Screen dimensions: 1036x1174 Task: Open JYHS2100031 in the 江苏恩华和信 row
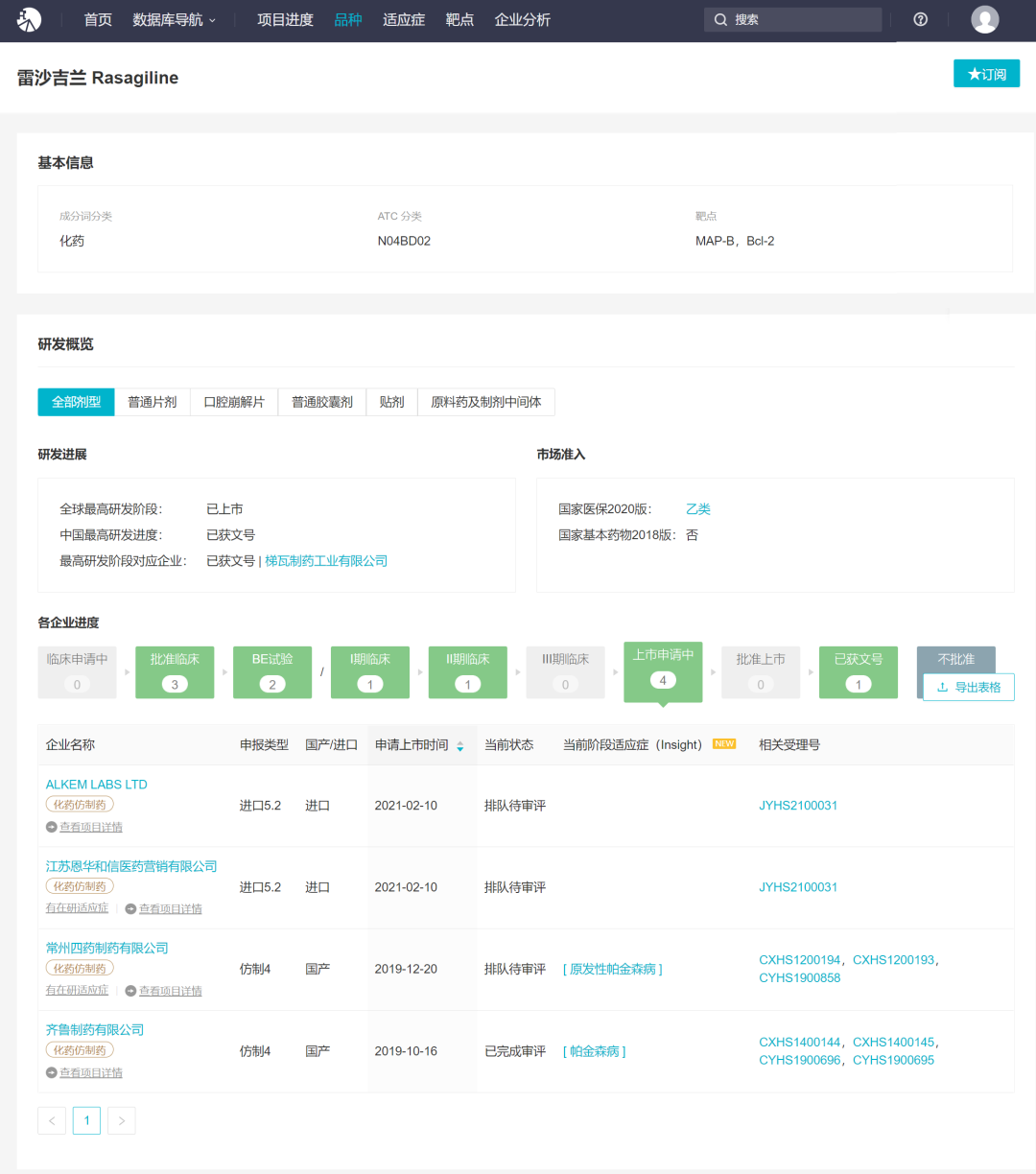(x=798, y=887)
